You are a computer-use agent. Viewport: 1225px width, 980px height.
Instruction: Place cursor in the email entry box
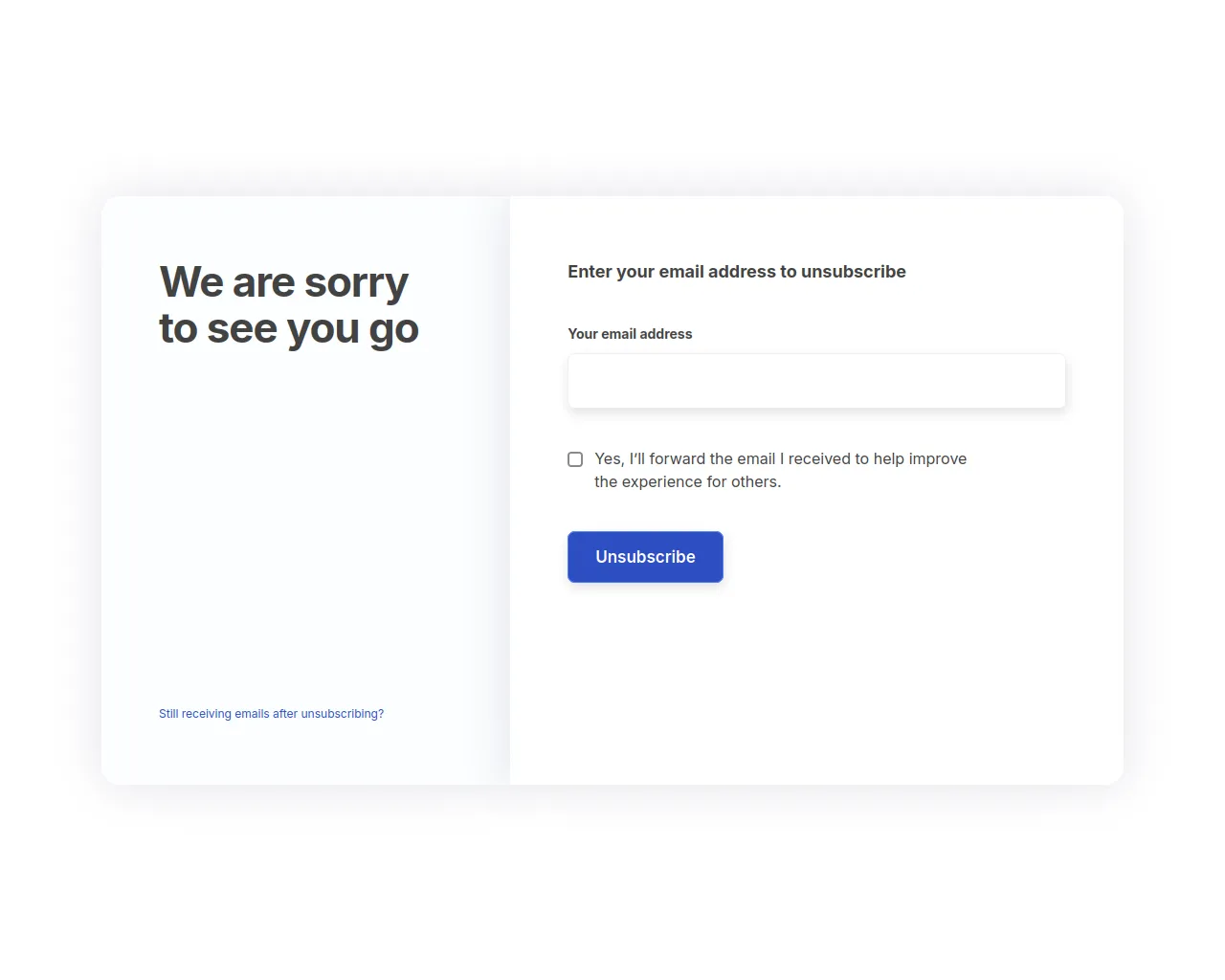[815, 381]
